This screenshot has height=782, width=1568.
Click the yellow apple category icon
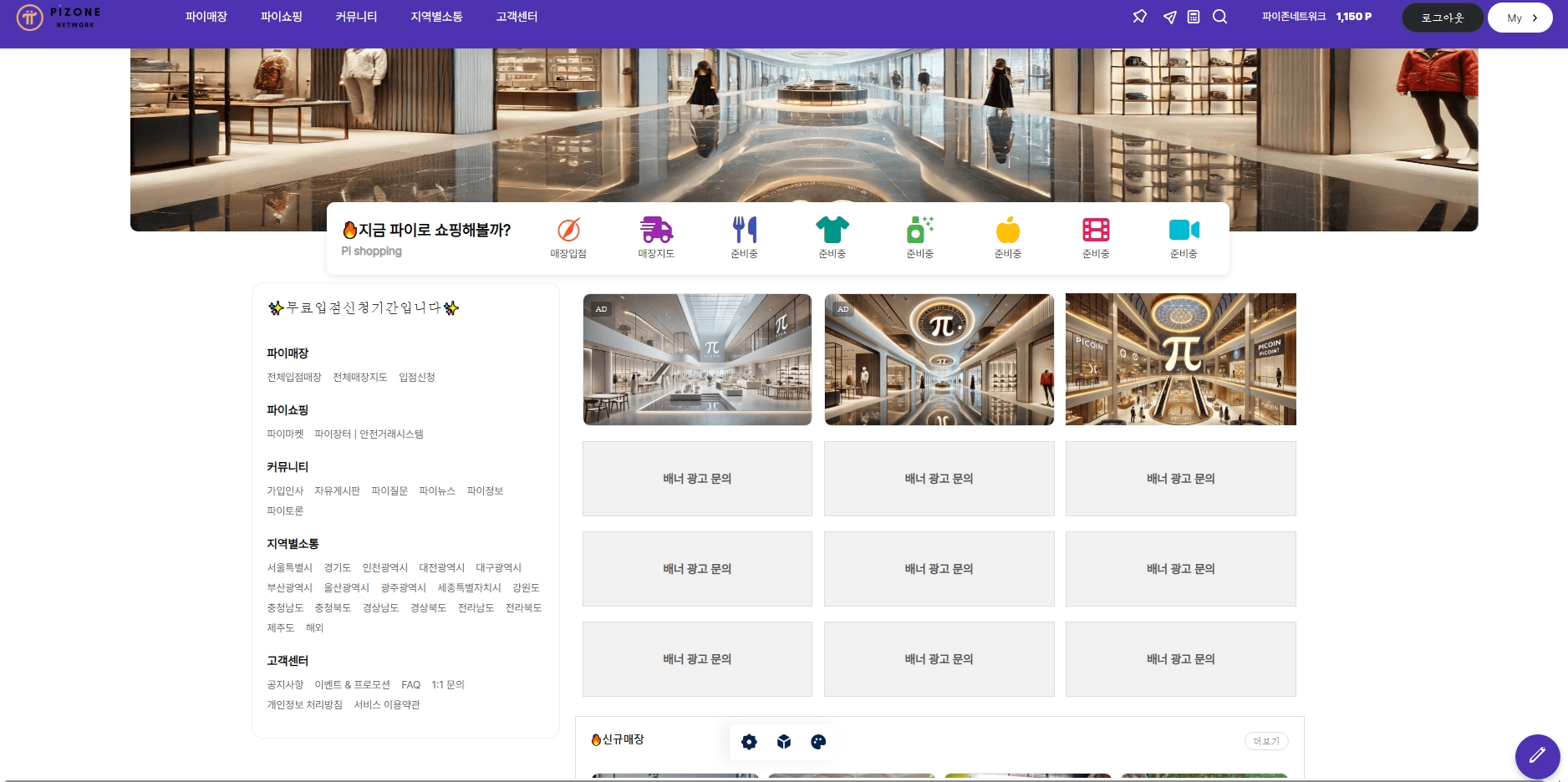click(x=1008, y=230)
